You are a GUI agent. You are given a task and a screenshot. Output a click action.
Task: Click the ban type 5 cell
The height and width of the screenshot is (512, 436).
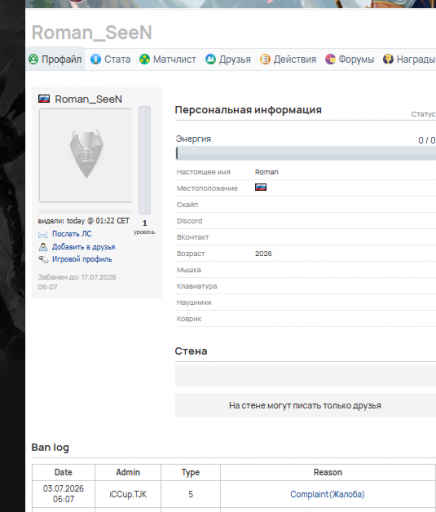tap(191, 494)
